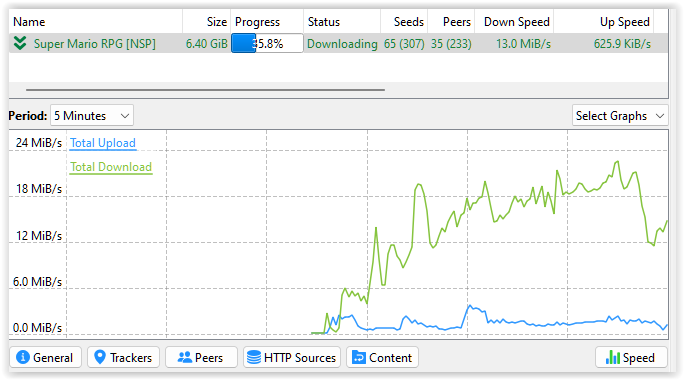Screen dimensions: 684x380
Task: Show the HTTP Sources tab
Action: tap(292, 357)
